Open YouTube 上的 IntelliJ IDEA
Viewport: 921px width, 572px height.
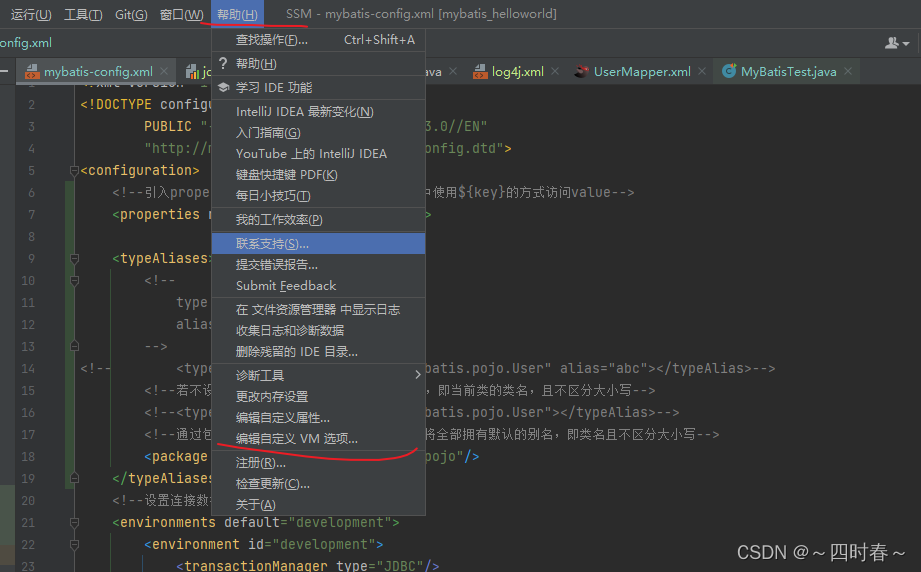click(x=318, y=154)
